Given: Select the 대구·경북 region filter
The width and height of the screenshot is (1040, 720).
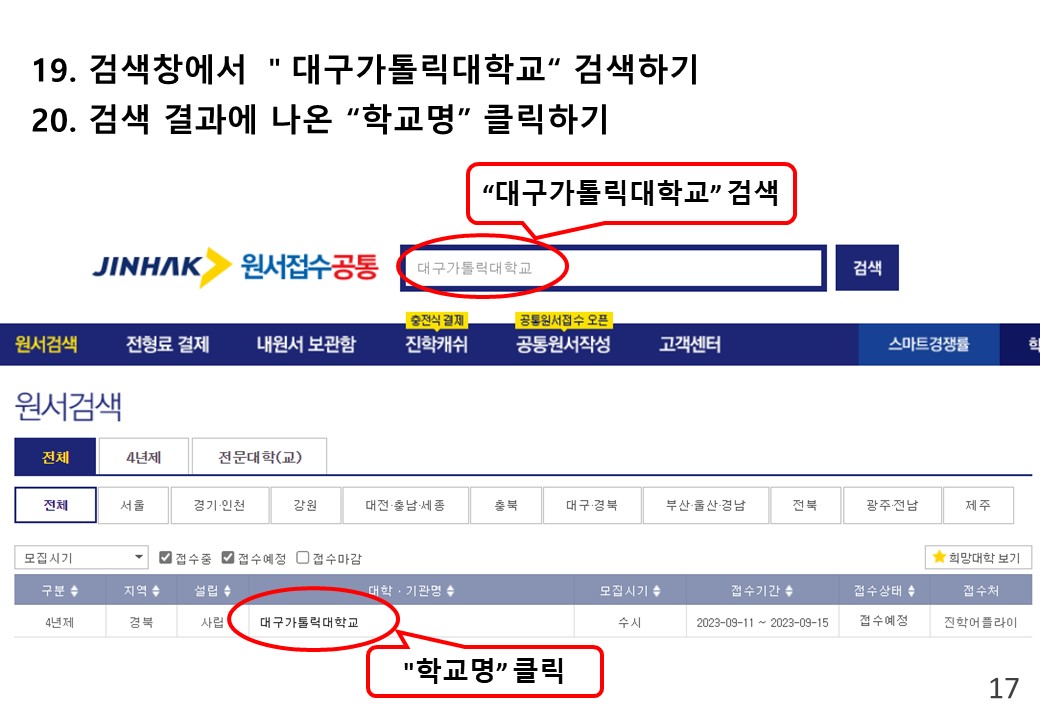Looking at the screenshot, I should (x=592, y=505).
